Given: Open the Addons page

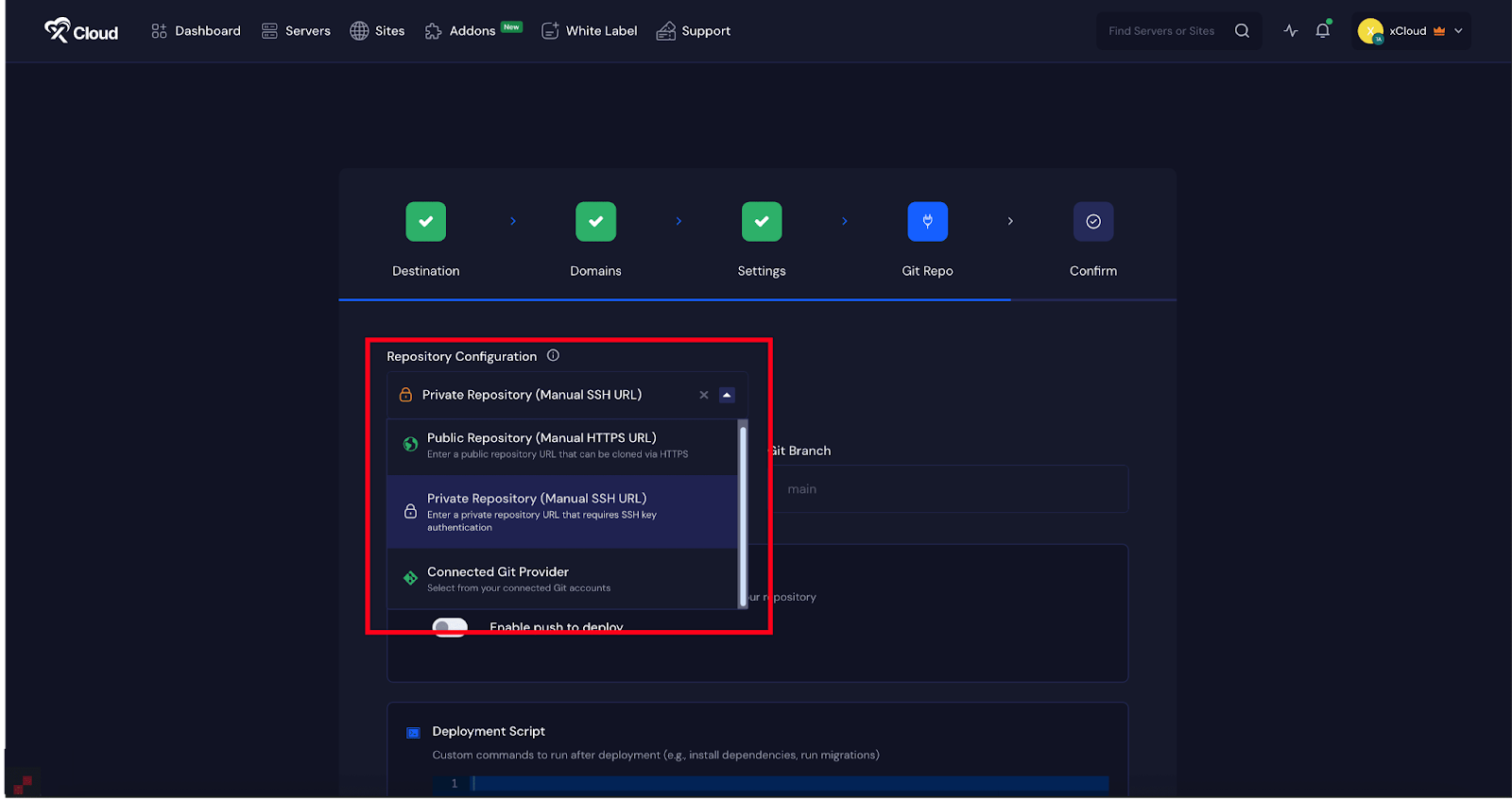Looking at the screenshot, I should click(461, 31).
